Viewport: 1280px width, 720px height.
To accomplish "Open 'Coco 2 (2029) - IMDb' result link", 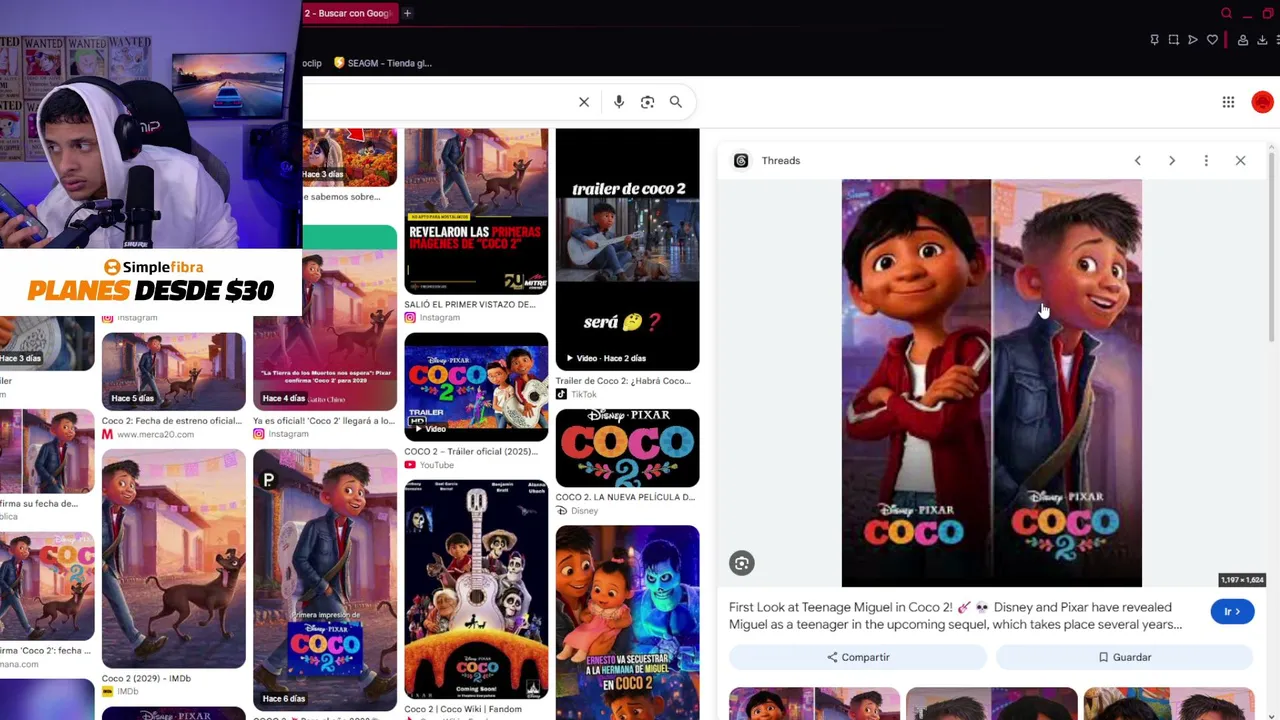I will [x=146, y=678].
